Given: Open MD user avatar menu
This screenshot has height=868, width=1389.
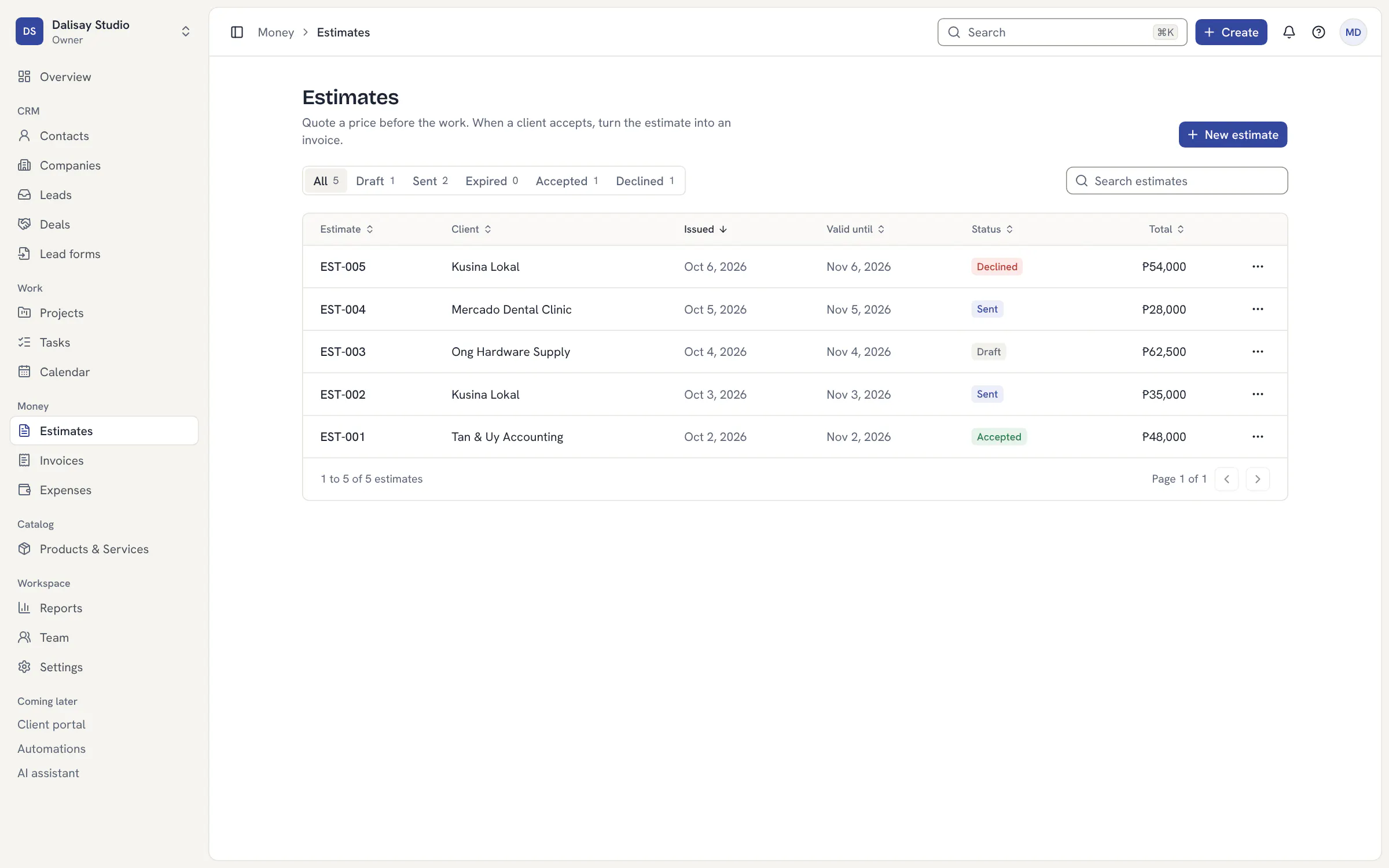Looking at the screenshot, I should tap(1353, 32).
